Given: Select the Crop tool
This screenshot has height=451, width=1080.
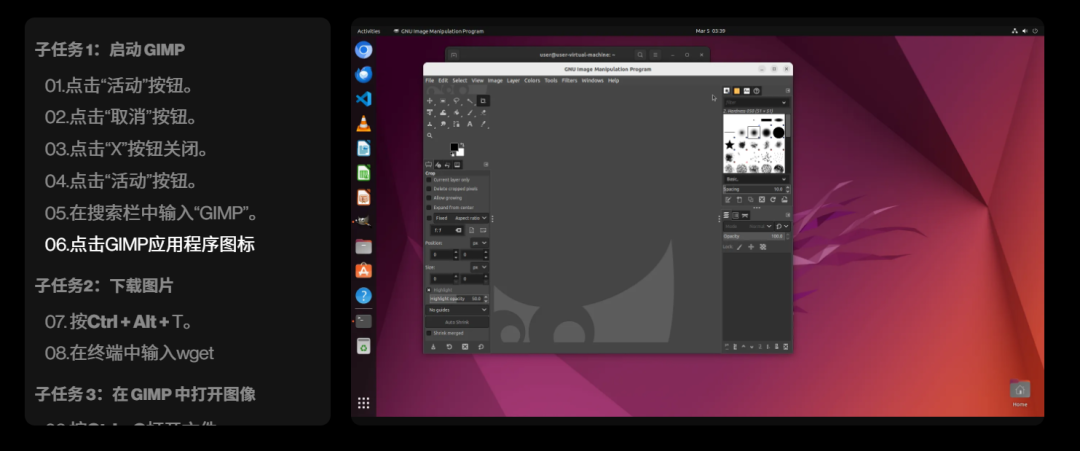Looking at the screenshot, I should pos(484,101).
